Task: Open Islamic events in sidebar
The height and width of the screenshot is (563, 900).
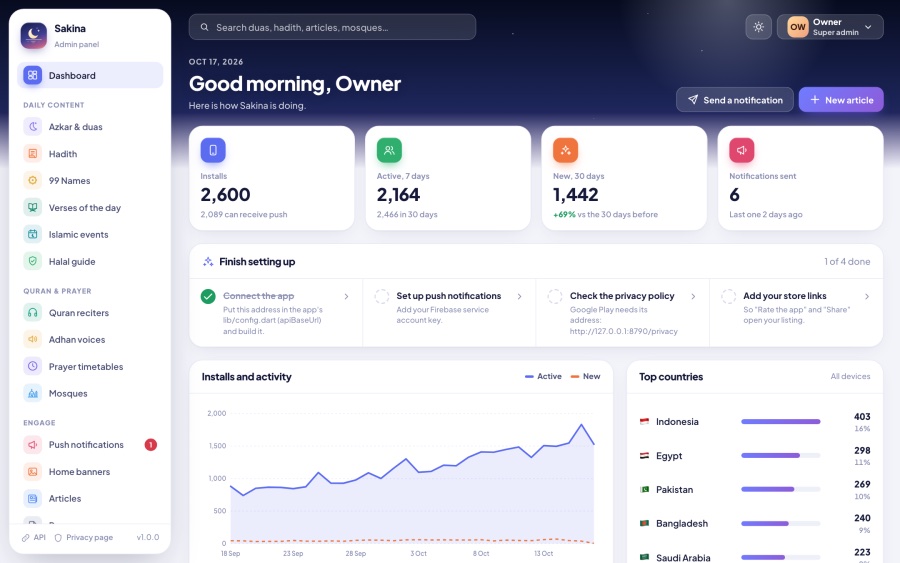Action: point(90,235)
